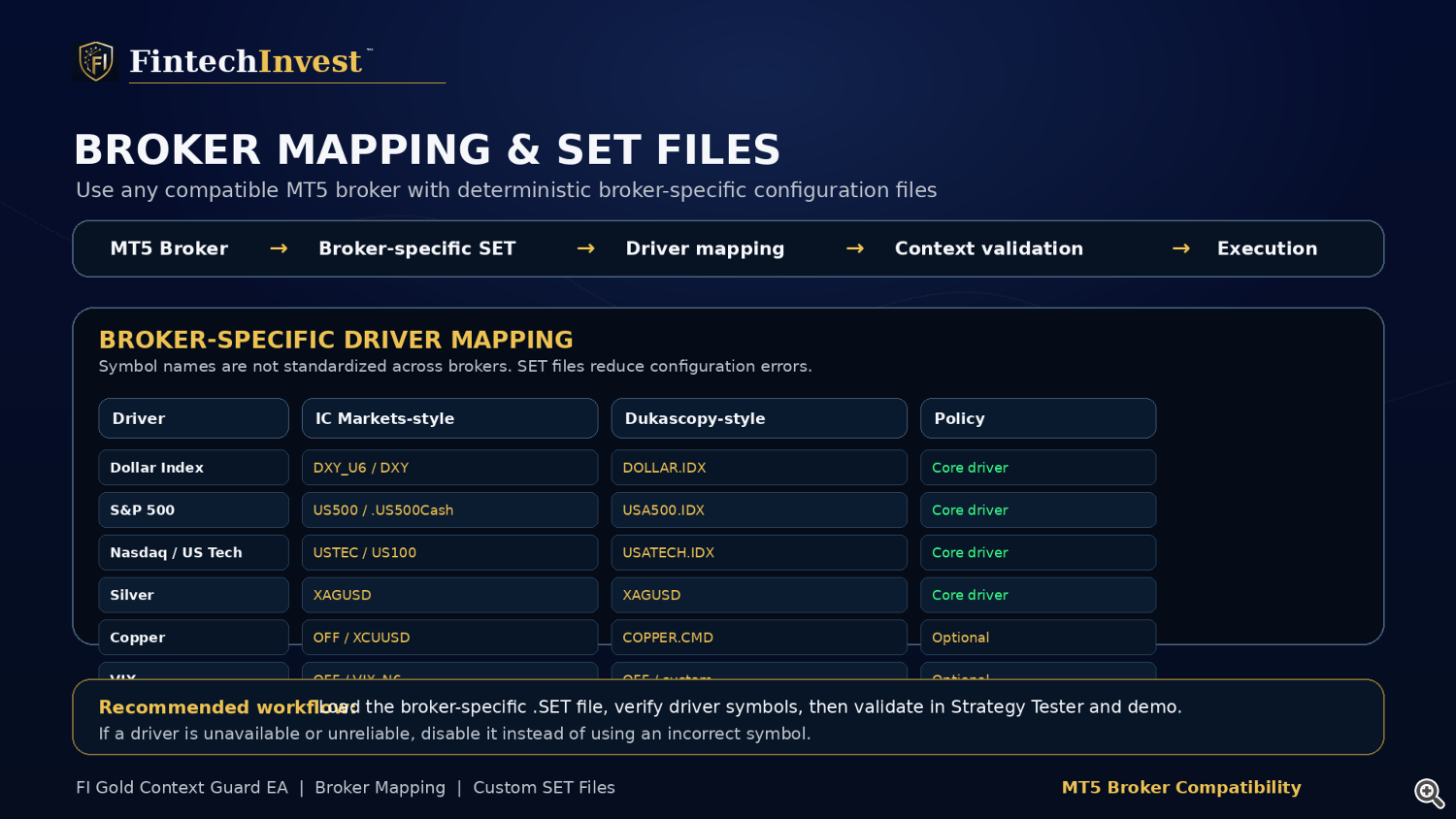Select the BROKER MAPPING & SET FILES title
1456x819 pixels.
(427, 149)
